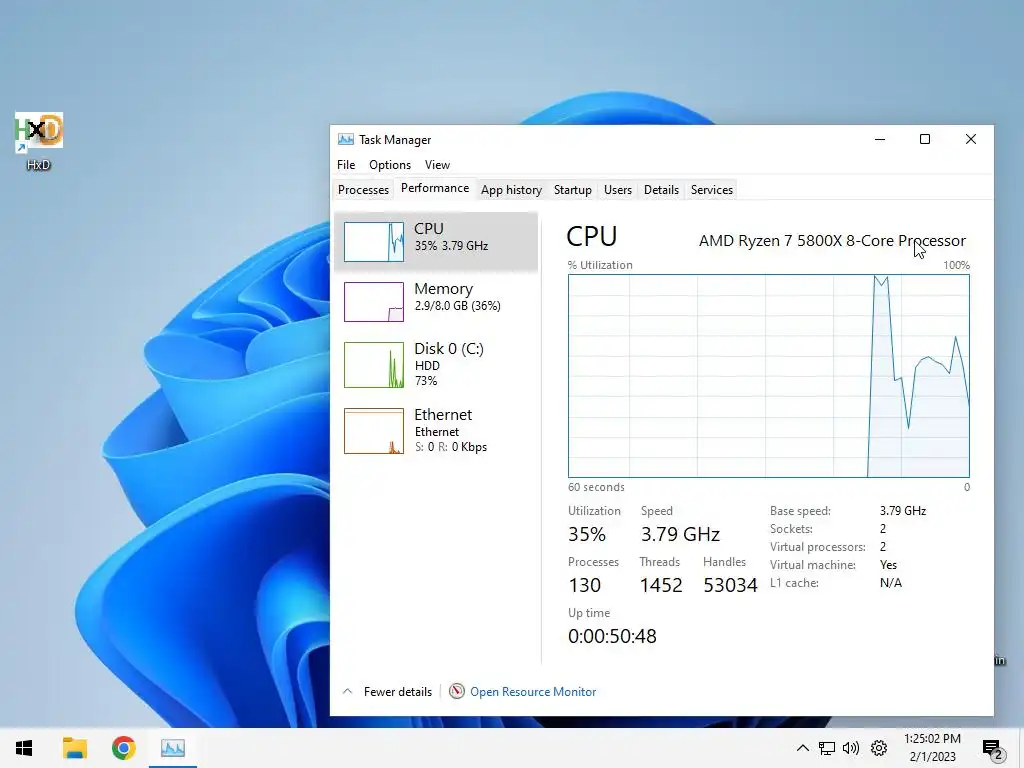This screenshot has width=1024, height=768.
Task: Select the Memory mini graph thumbnail
Action: pyautogui.click(x=374, y=302)
